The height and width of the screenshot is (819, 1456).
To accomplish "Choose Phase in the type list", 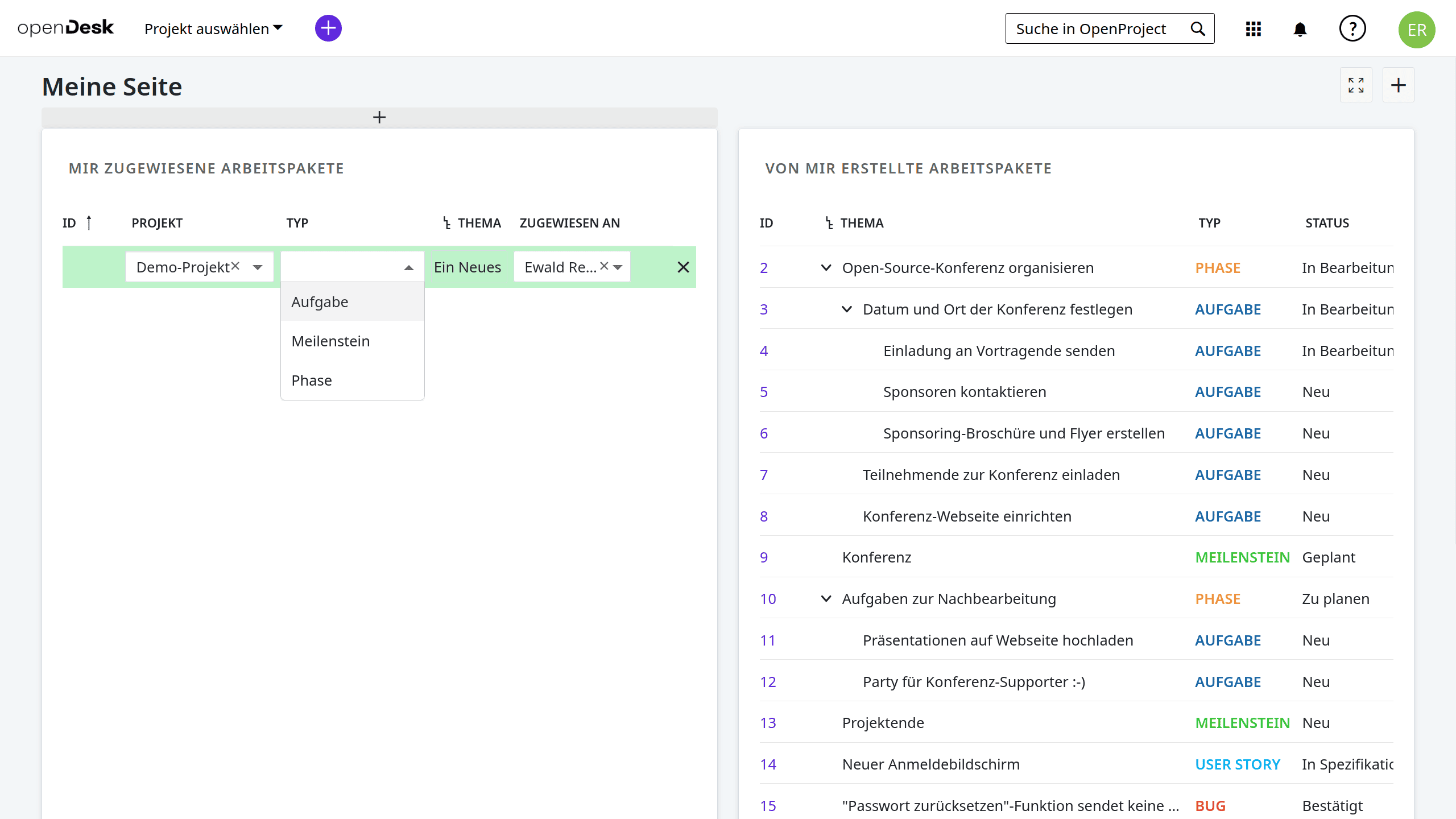I will (312, 380).
